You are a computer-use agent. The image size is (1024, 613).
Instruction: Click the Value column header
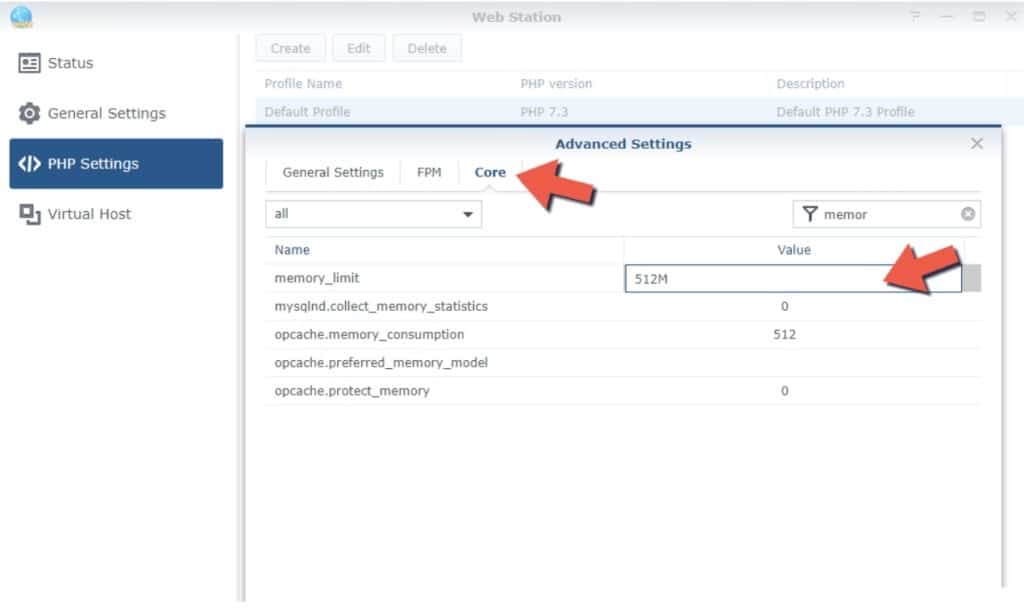click(793, 250)
